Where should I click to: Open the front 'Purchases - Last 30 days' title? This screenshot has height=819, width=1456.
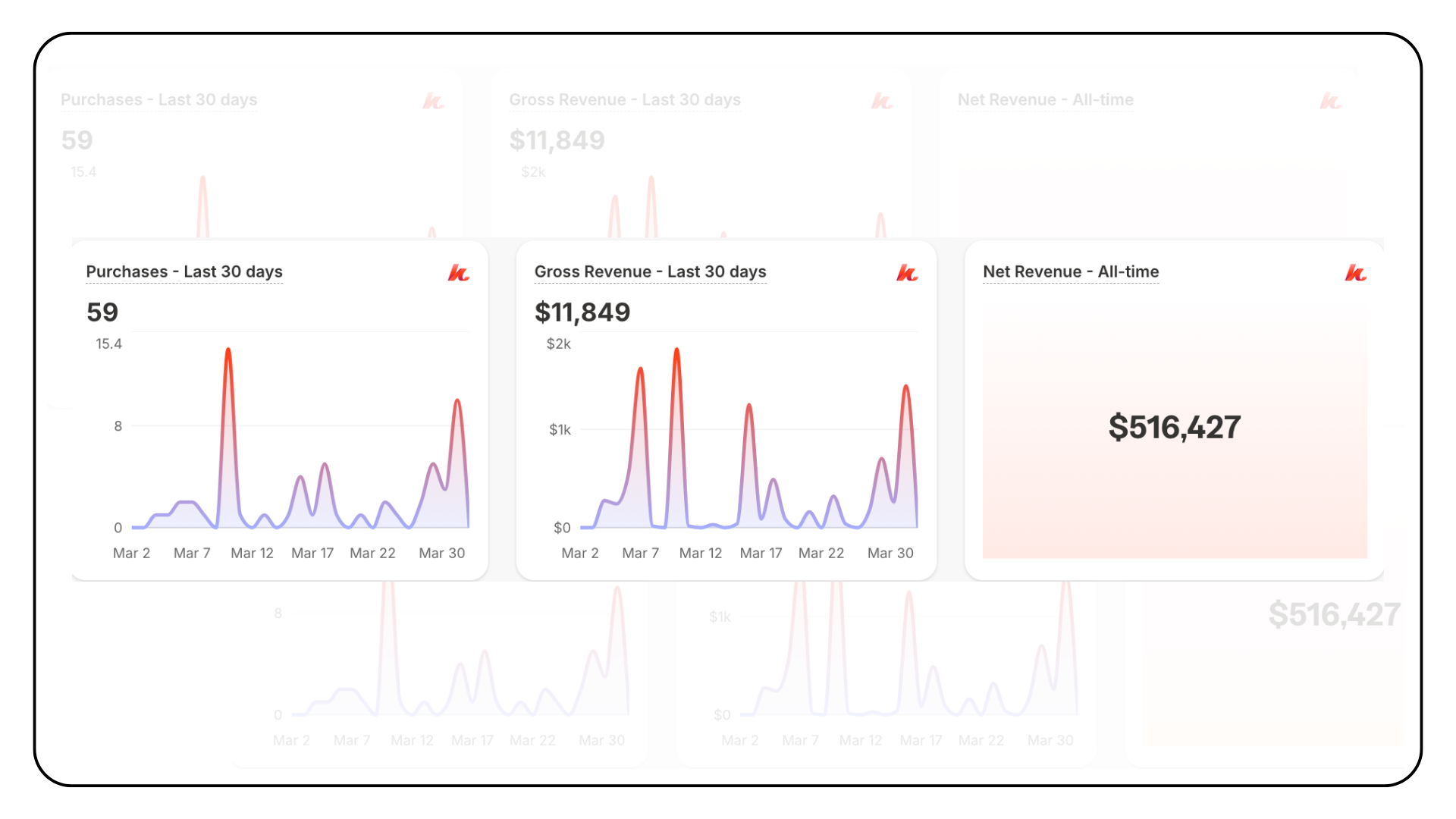click(x=184, y=271)
